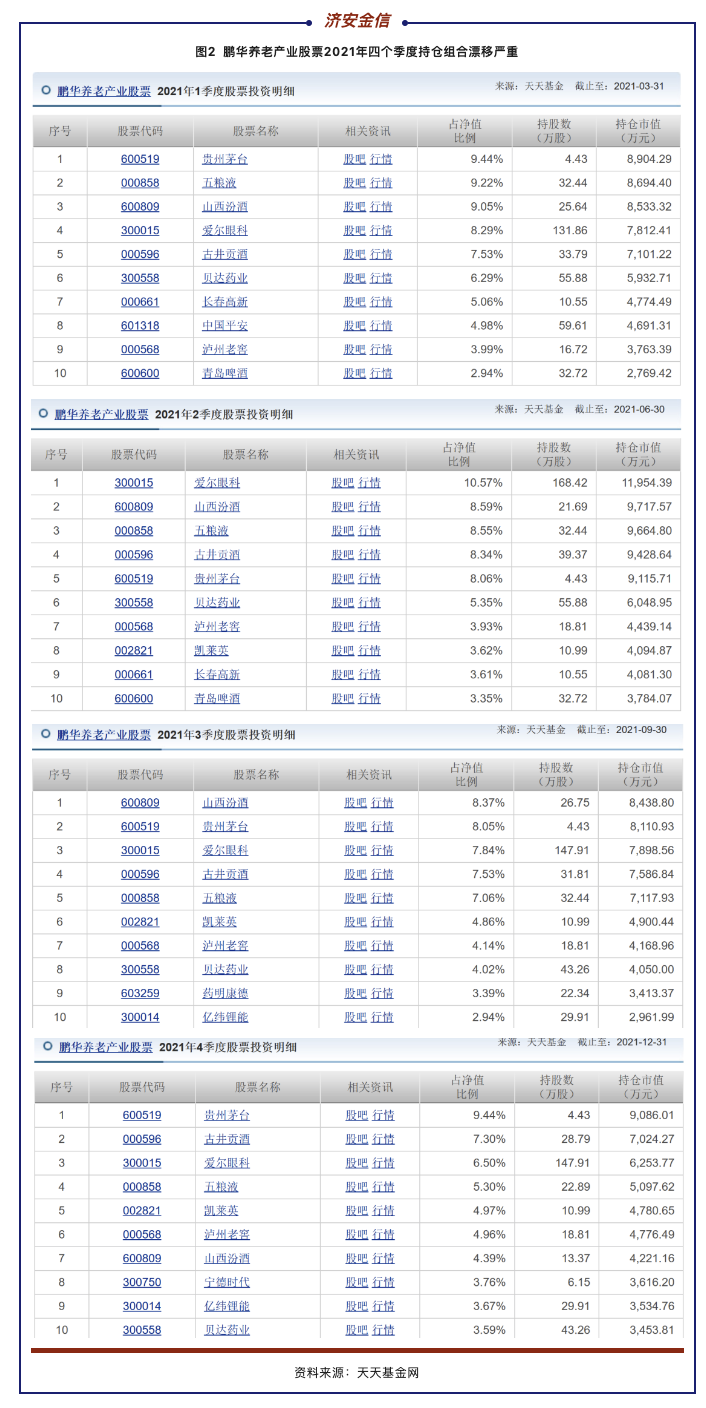
Task: Open 鹏华养老产业股票 link in 1季度 heading
Action: click(x=104, y=91)
